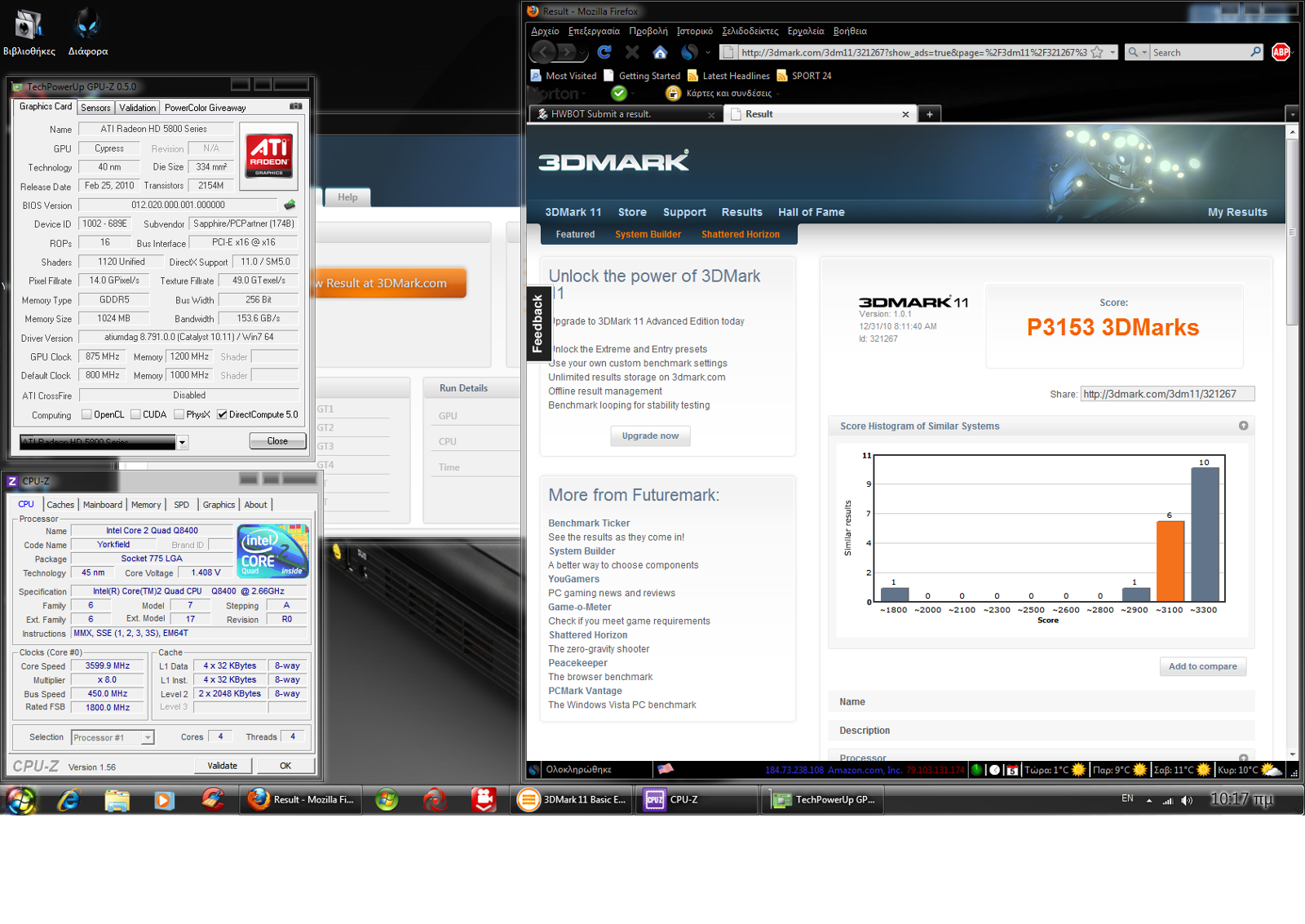Open the URL history dropdown arrow
The image size is (1305, 924).
coord(1113,52)
